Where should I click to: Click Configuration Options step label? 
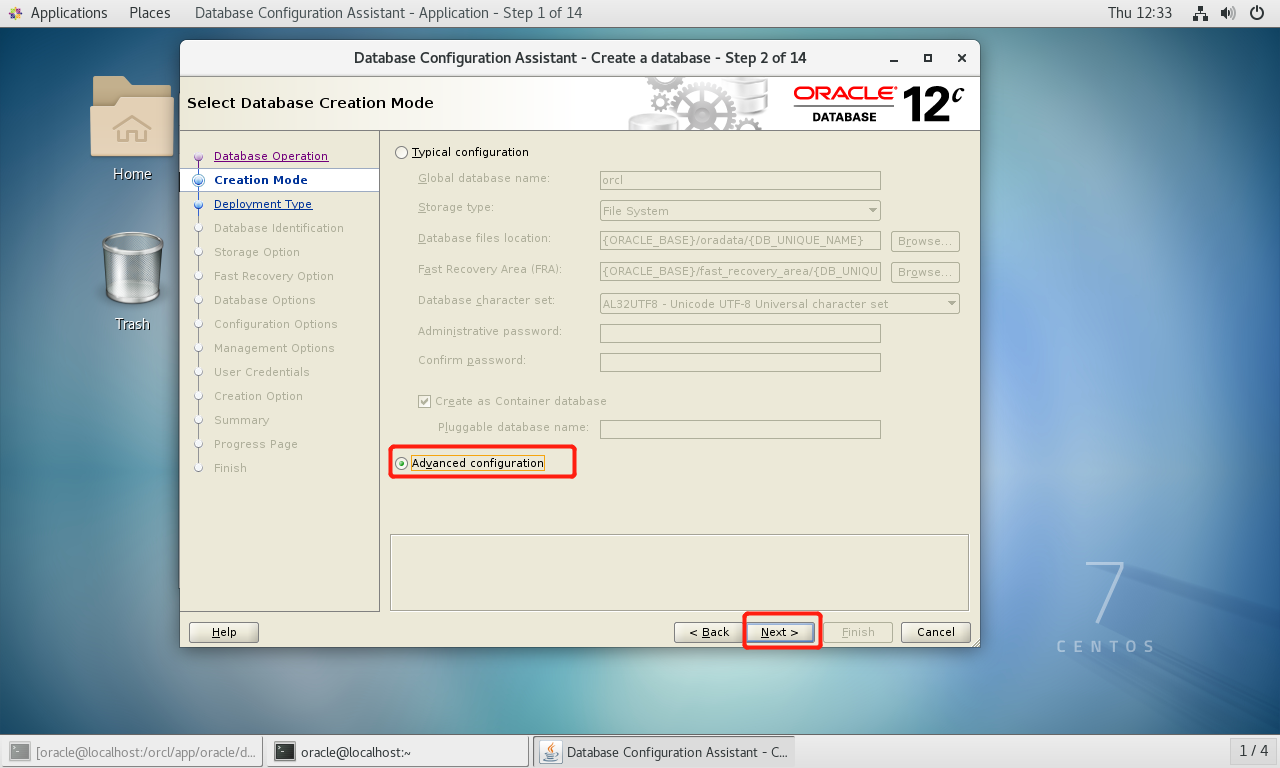276,324
